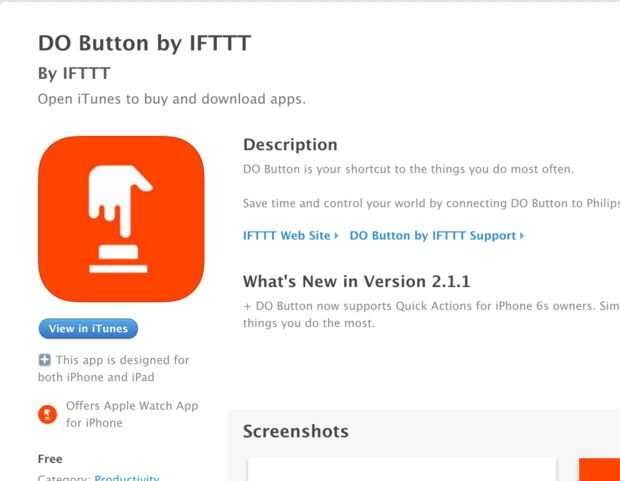
Task: Open View in iTunes button
Action: (88, 328)
